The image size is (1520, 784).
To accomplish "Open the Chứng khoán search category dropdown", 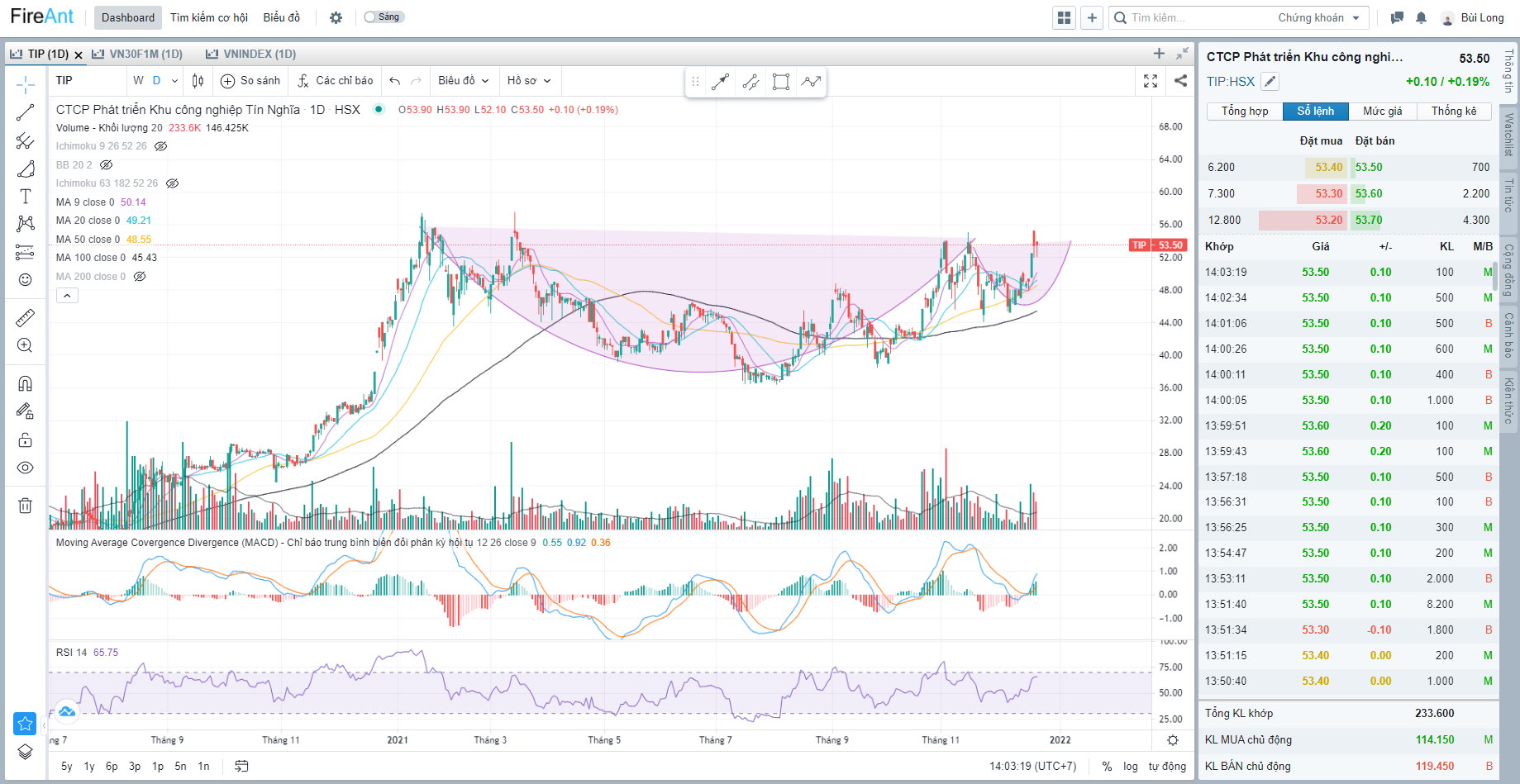I will (x=1318, y=17).
